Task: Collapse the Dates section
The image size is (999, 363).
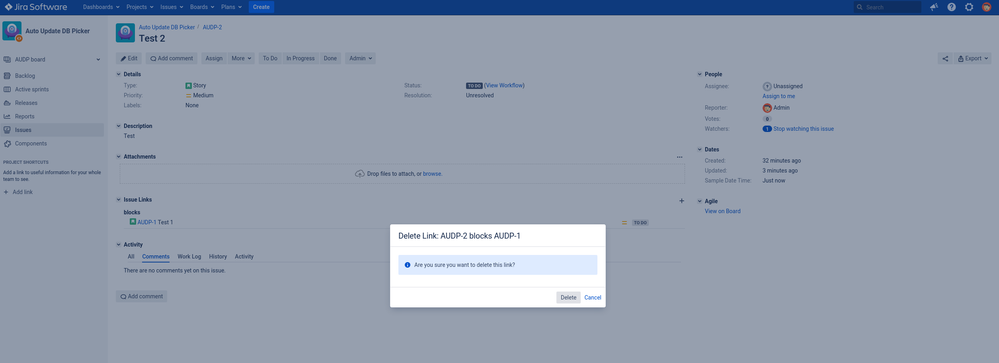Action: 700,150
